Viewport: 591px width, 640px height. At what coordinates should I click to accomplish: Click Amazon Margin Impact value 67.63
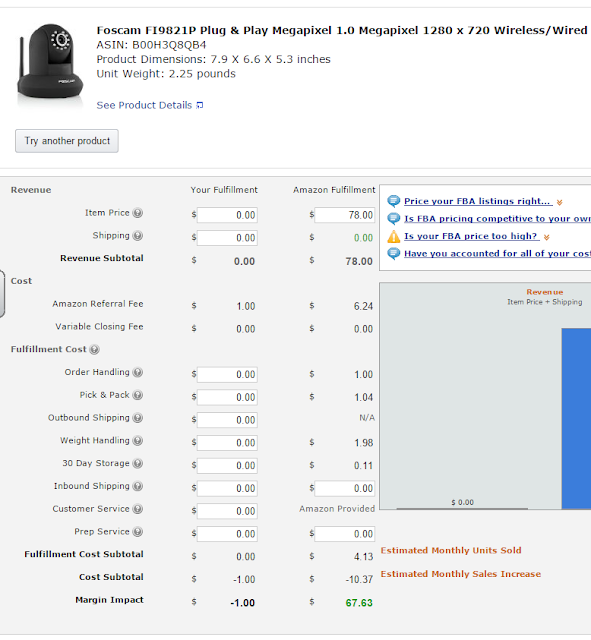[359, 603]
